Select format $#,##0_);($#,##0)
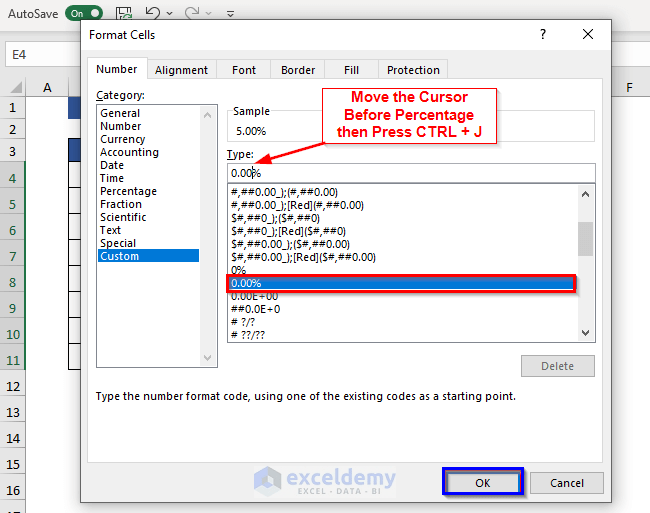Viewport: 650px width, 513px height. click(x=403, y=218)
